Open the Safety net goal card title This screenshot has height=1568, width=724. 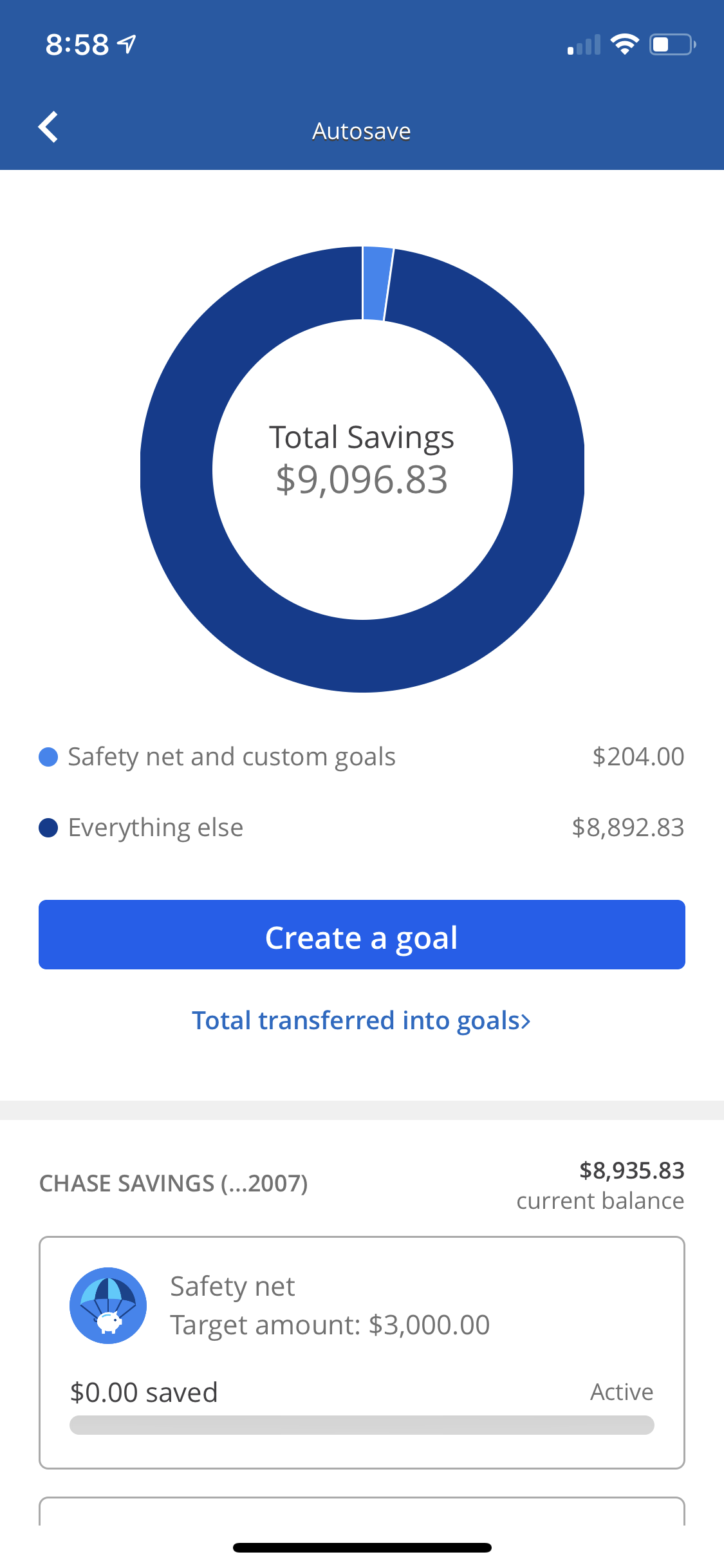(232, 1287)
